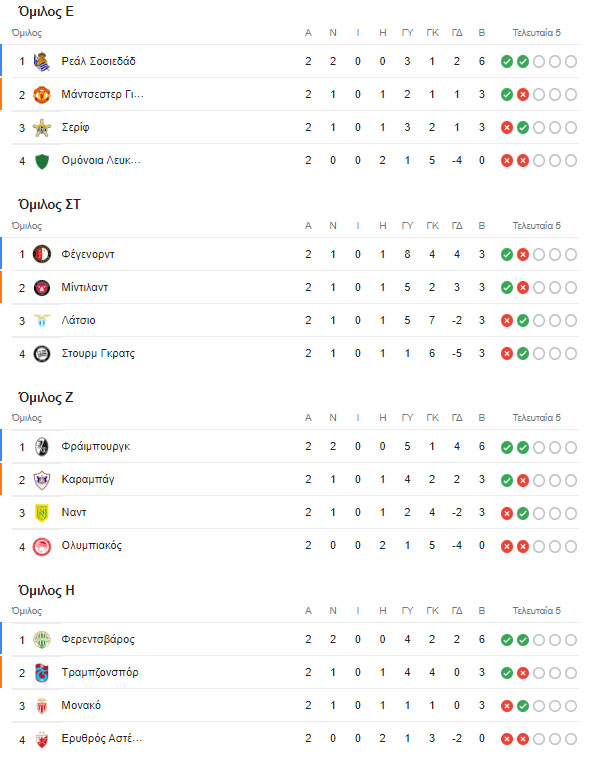The image size is (600, 761).
Task: Select the Ολυμπιακός team crest
Action: click(x=41, y=546)
